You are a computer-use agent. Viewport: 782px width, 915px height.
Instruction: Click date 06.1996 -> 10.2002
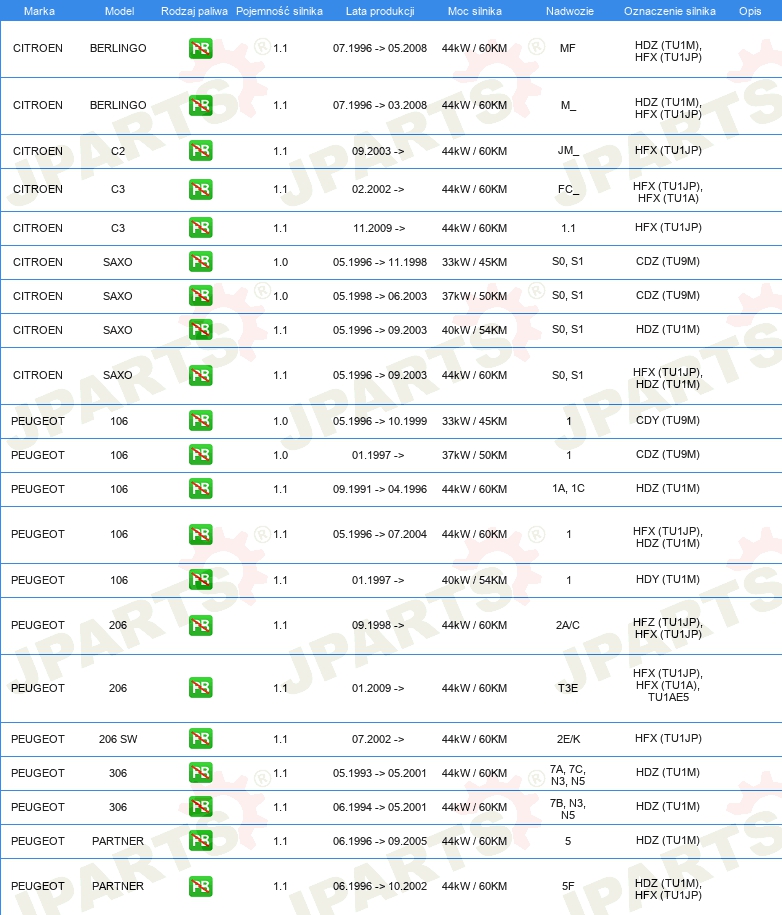[380, 886]
